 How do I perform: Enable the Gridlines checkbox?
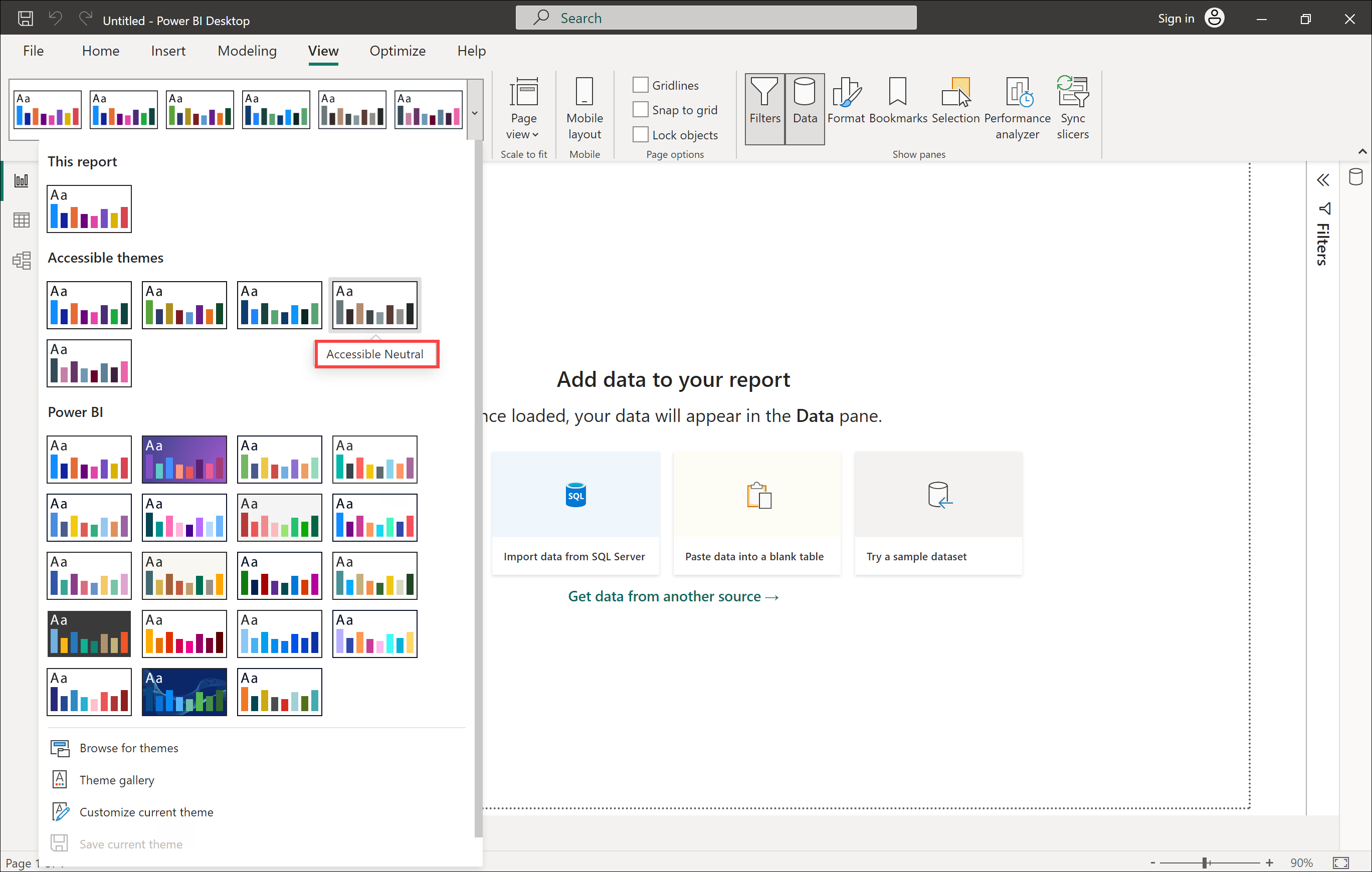point(641,85)
